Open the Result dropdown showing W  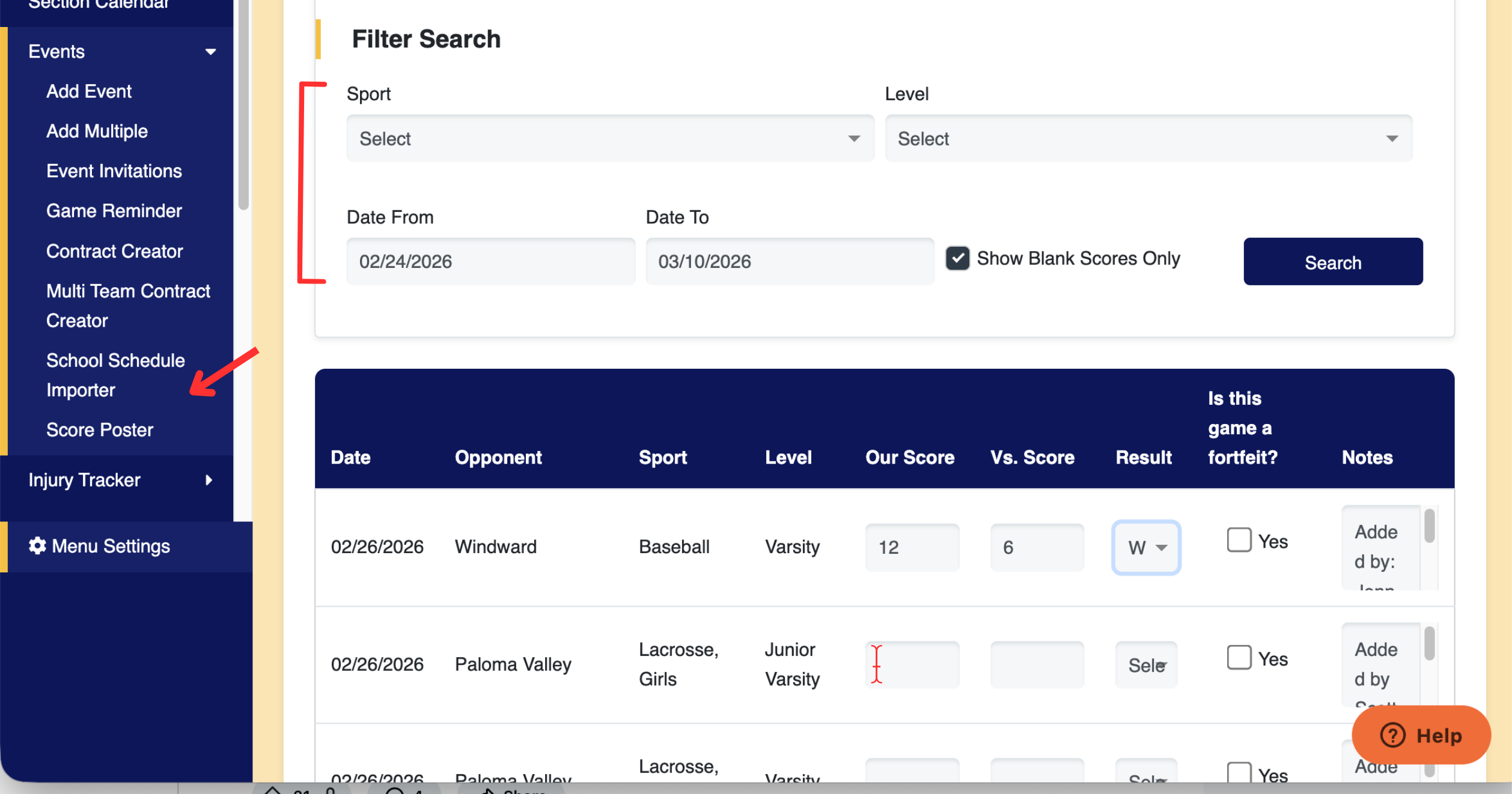(x=1146, y=547)
